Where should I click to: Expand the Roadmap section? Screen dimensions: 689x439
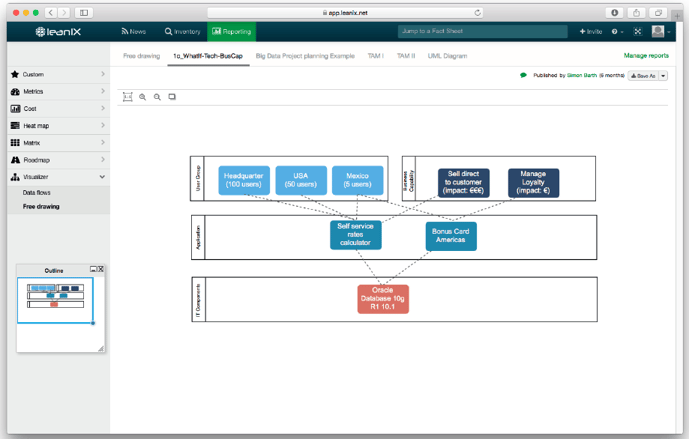(x=58, y=160)
